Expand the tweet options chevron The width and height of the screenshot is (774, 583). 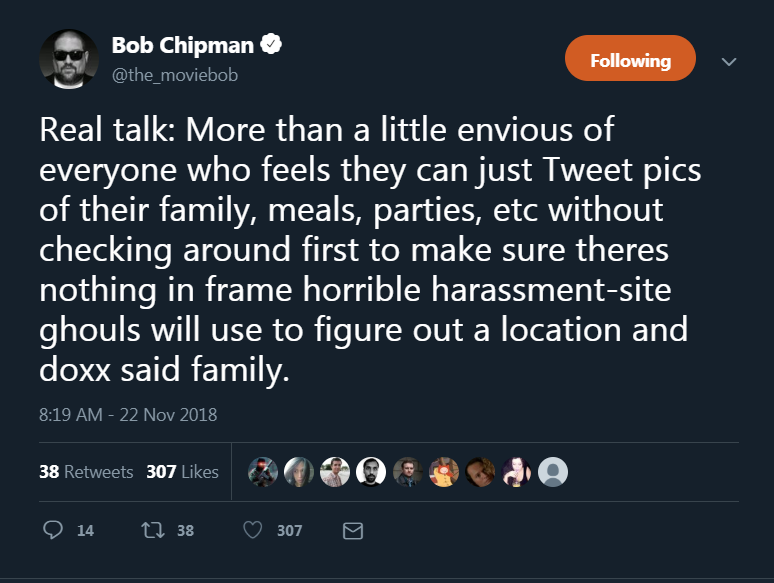[x=729, y=62]
